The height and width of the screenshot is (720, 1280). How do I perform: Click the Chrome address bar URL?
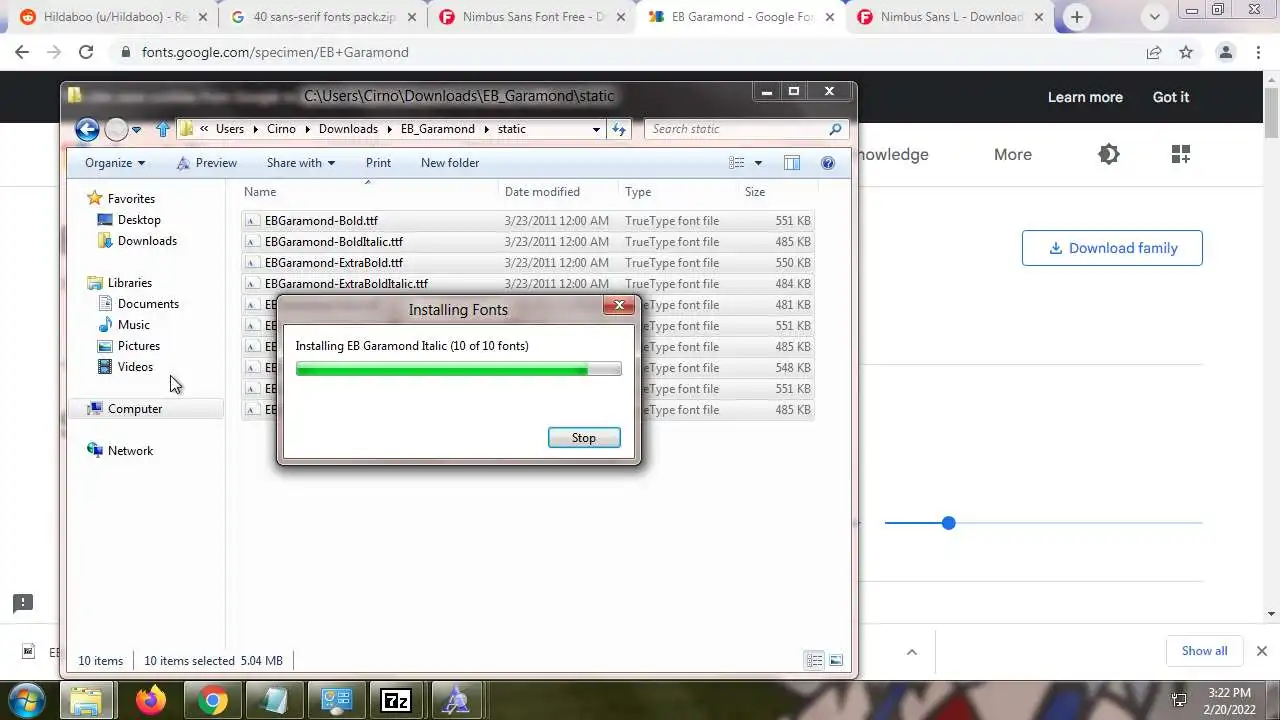(275, 52)
